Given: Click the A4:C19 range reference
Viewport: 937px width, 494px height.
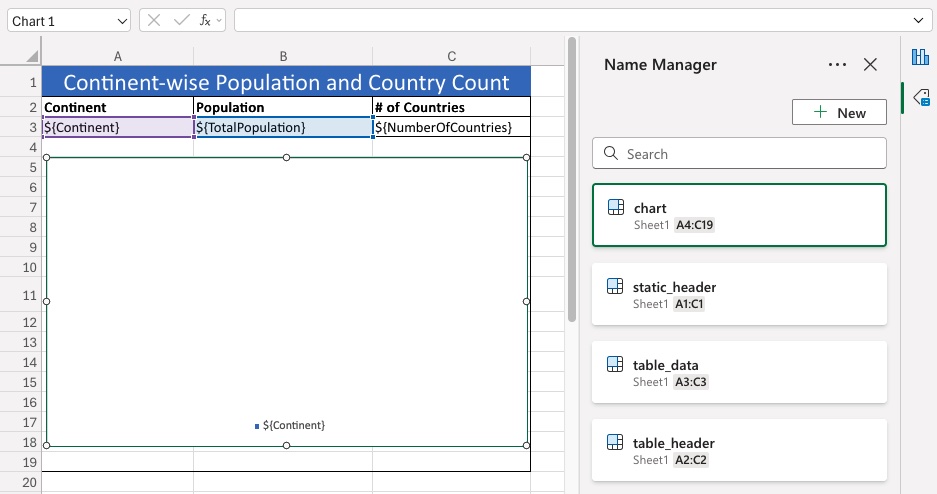Looking at the screenshot, I should pos(694,225).
